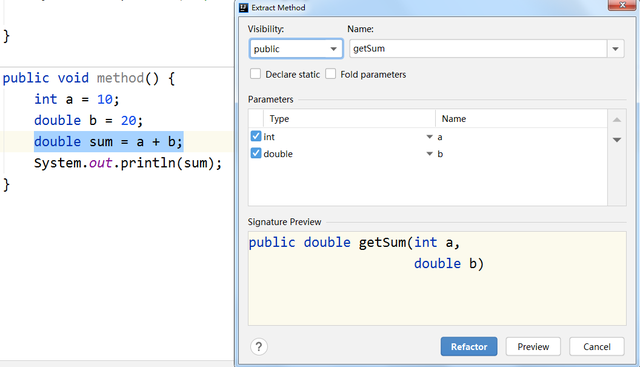
Task: Click the Refactor button
Action: [469, 347]
